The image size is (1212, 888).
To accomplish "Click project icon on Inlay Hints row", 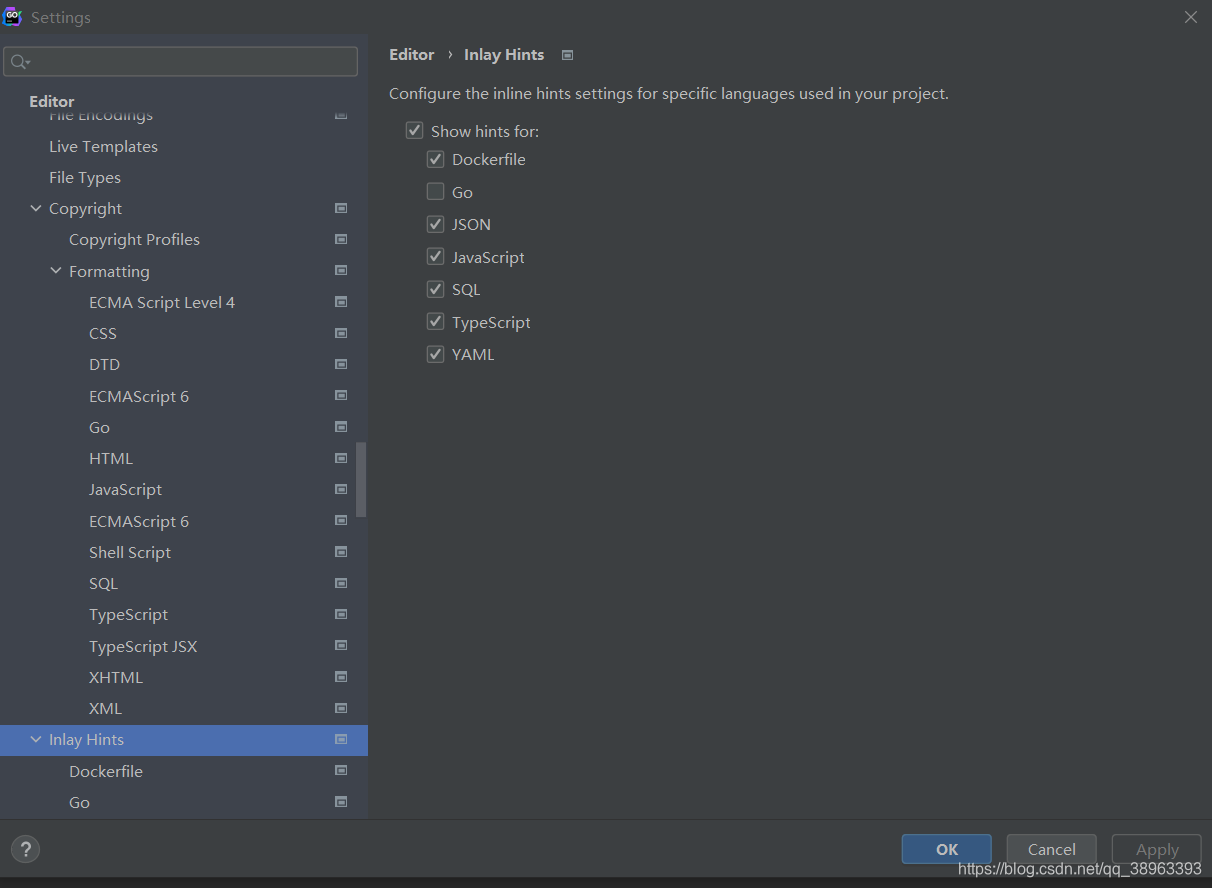I will (341, 740).
